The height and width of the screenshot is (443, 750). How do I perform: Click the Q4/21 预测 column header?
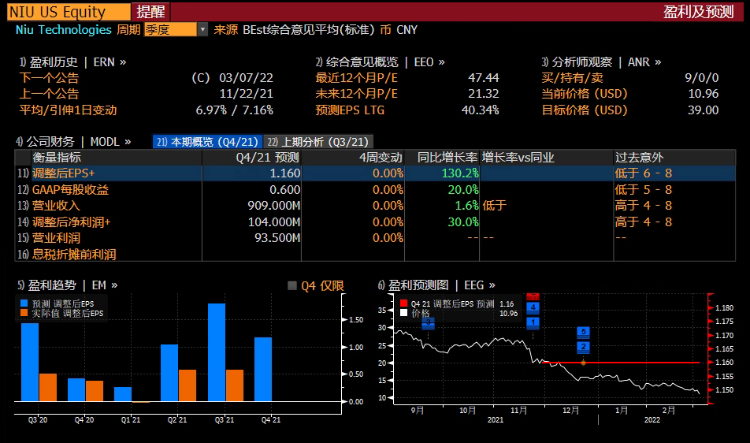pos(252,157)
